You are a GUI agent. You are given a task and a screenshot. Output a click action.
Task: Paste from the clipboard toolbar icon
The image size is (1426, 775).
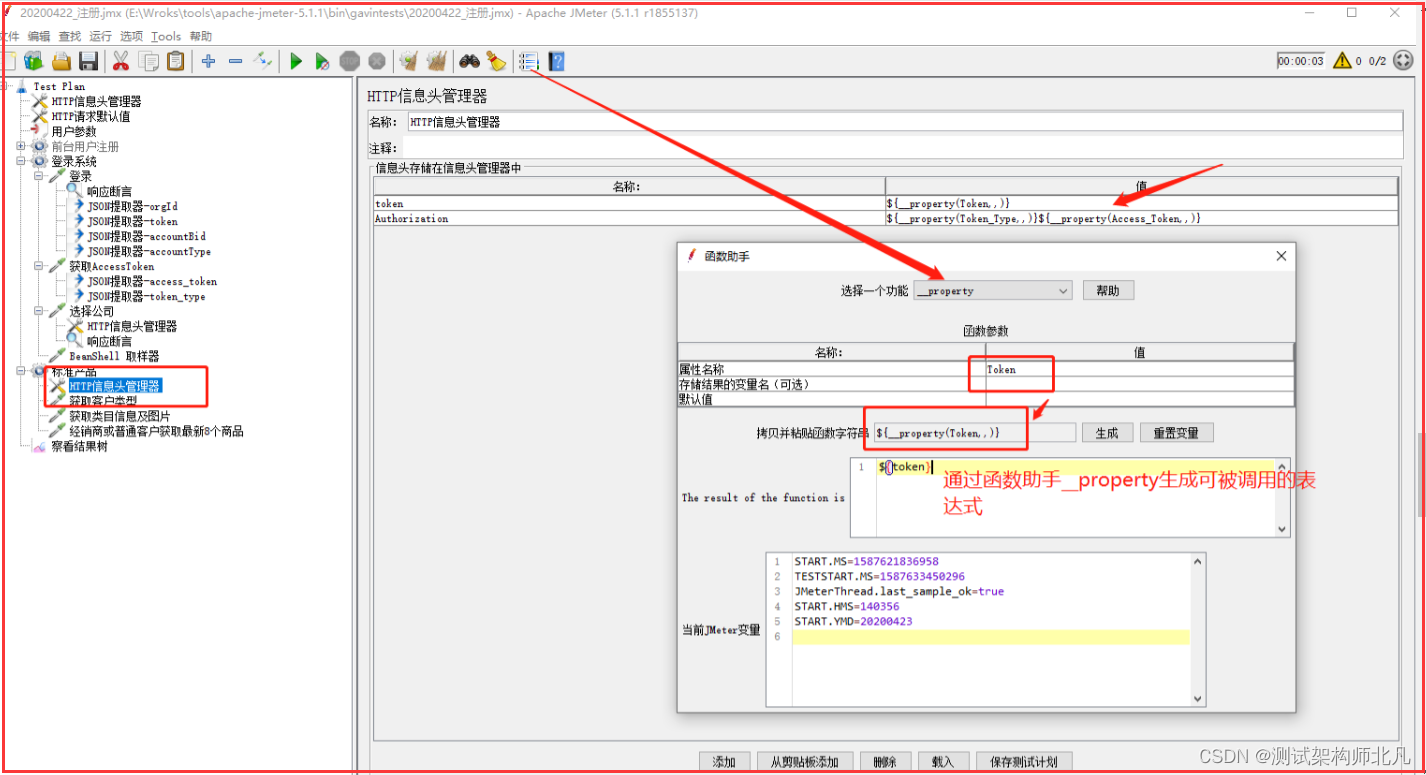pos(176,61)
